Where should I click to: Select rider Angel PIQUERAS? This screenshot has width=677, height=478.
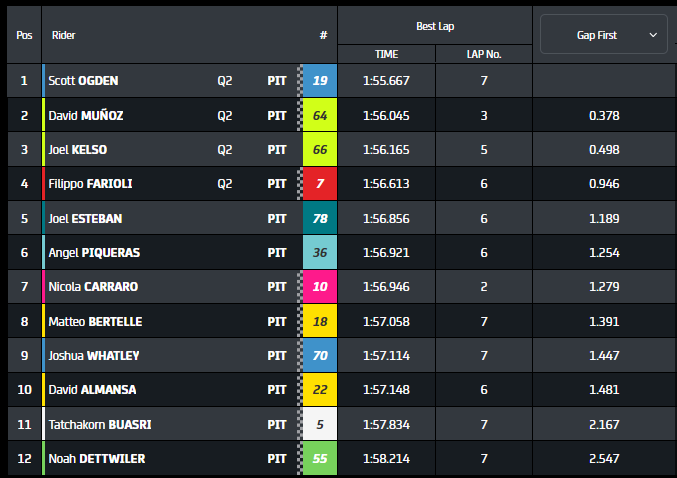pos(94,253)
